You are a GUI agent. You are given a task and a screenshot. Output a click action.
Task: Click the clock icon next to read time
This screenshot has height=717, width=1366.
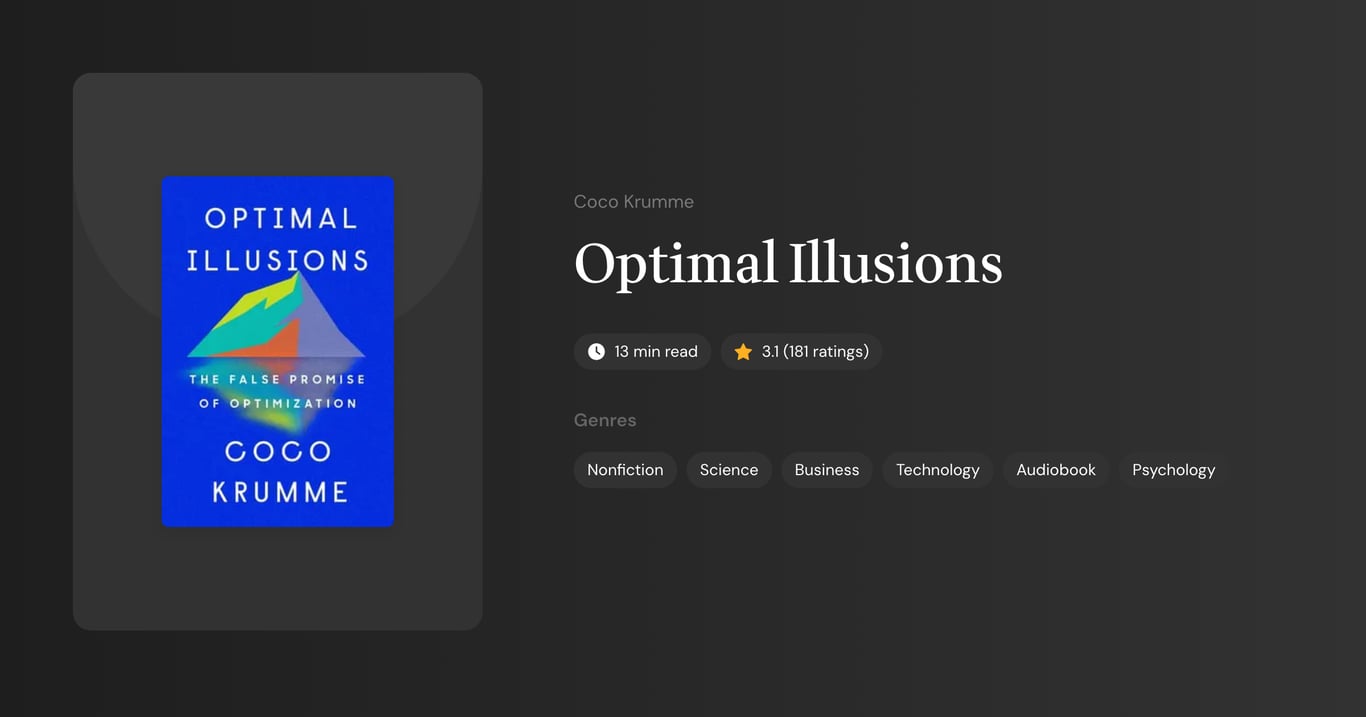(x=596, y=351)
